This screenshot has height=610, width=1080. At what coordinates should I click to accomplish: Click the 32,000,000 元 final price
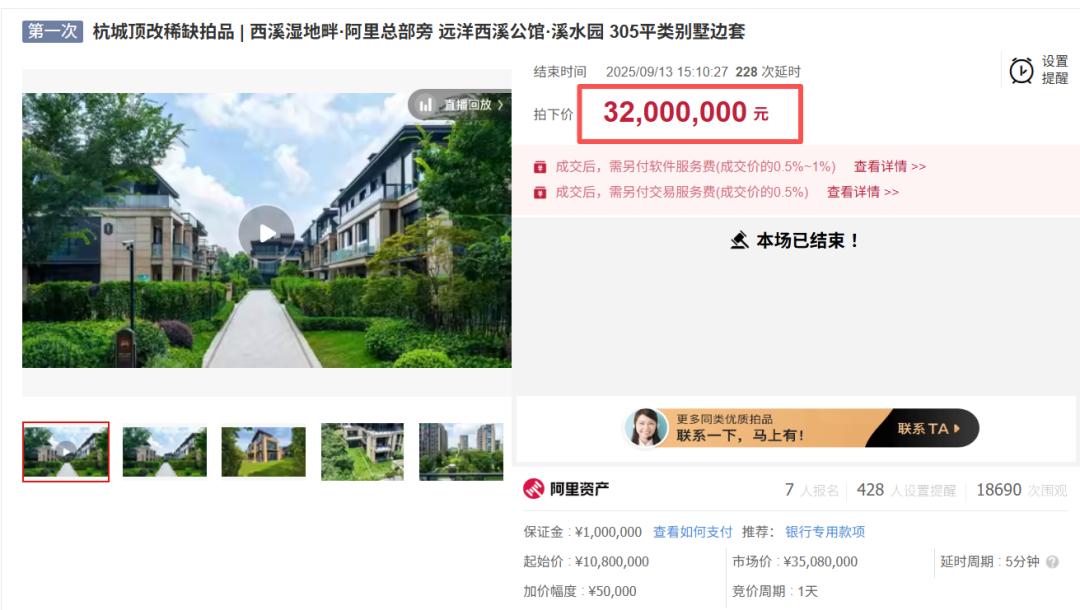686,112
